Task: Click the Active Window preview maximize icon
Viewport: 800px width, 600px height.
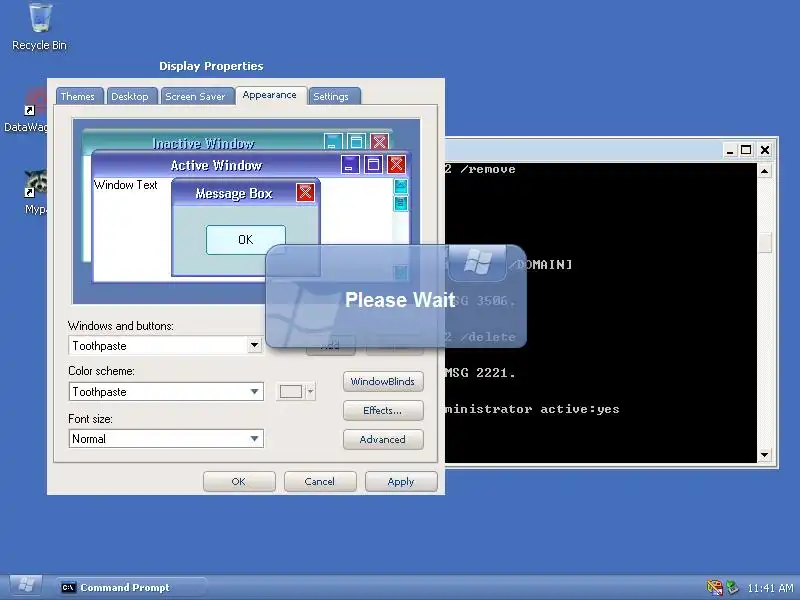Action: [373, 164]
